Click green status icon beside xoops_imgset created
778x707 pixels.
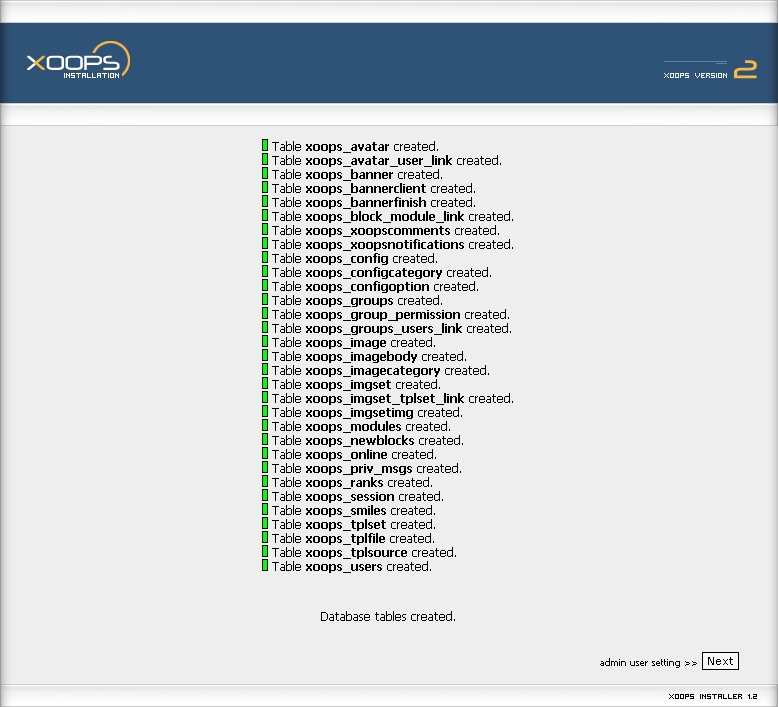265,383
